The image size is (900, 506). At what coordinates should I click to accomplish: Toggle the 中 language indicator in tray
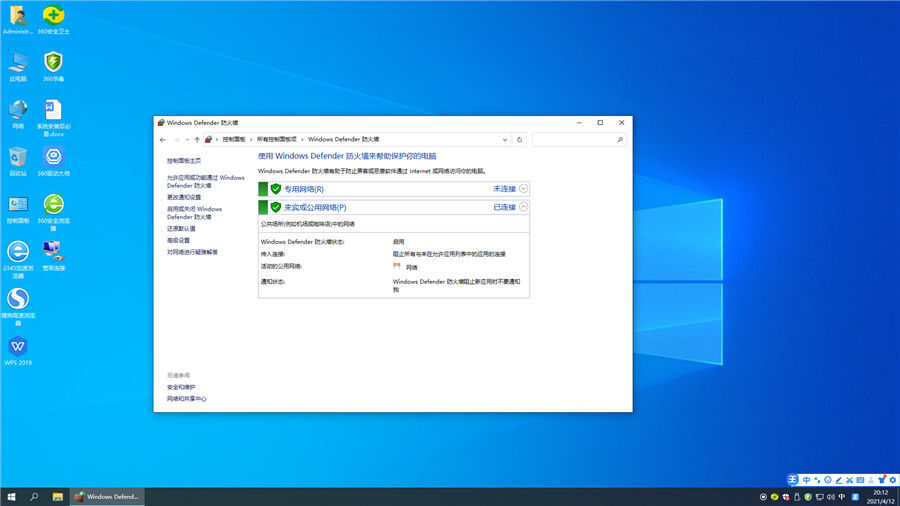point(842,497)
